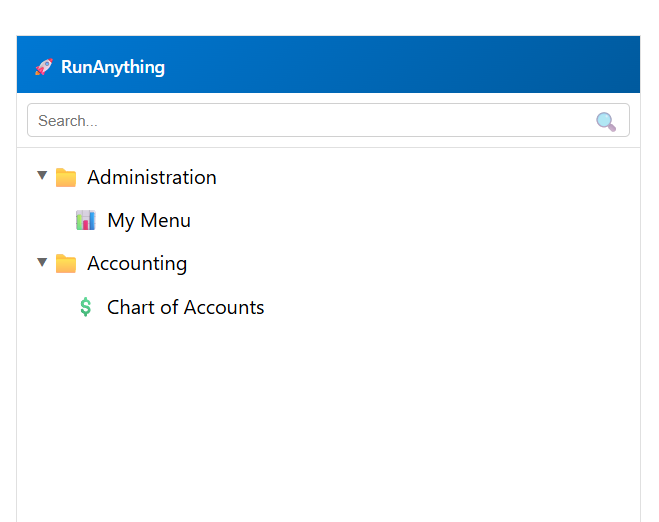The height and width of the screenshot is (522, 659).
Task: Select the Administration folder label
Action: click(151, 178)
